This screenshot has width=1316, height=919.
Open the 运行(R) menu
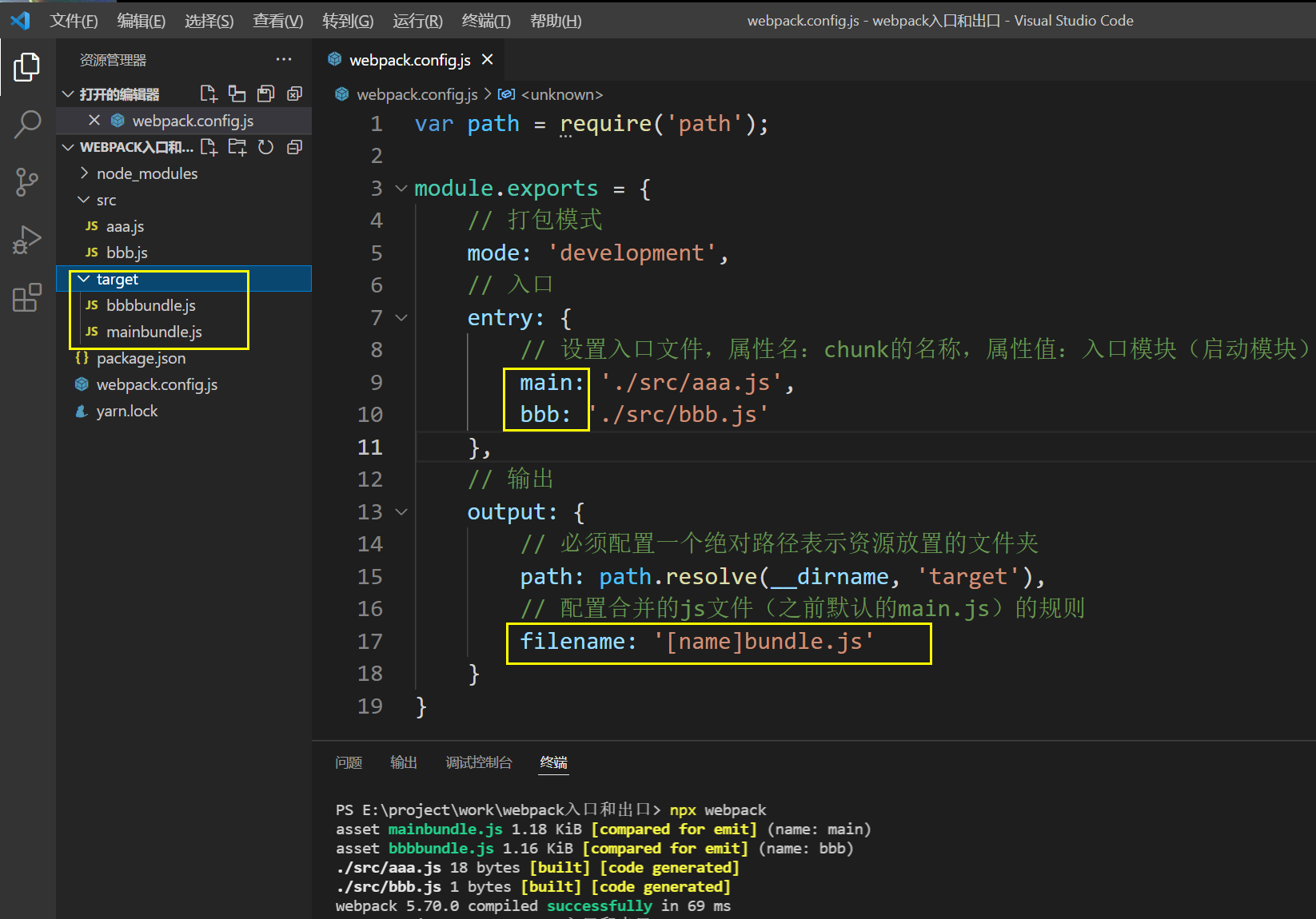pos(417,21)
